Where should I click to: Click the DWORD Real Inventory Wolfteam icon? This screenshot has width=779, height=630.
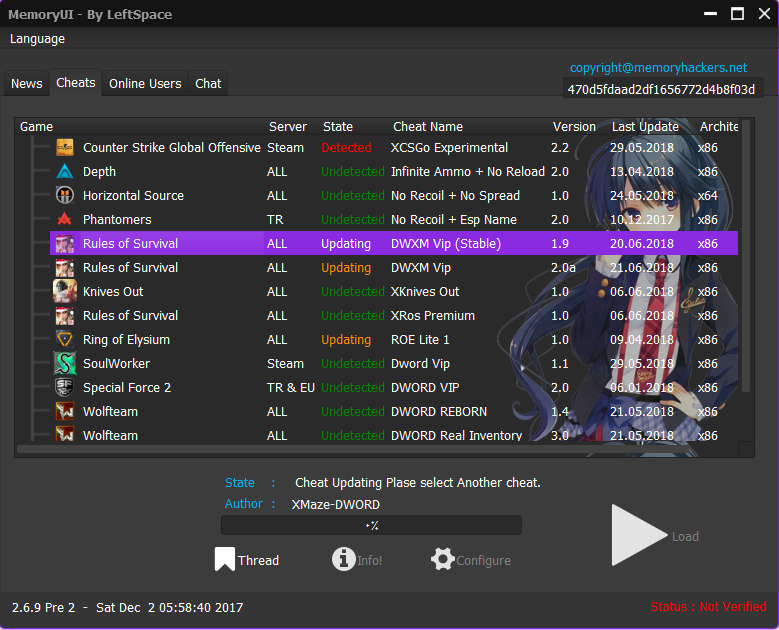point(65,435)
